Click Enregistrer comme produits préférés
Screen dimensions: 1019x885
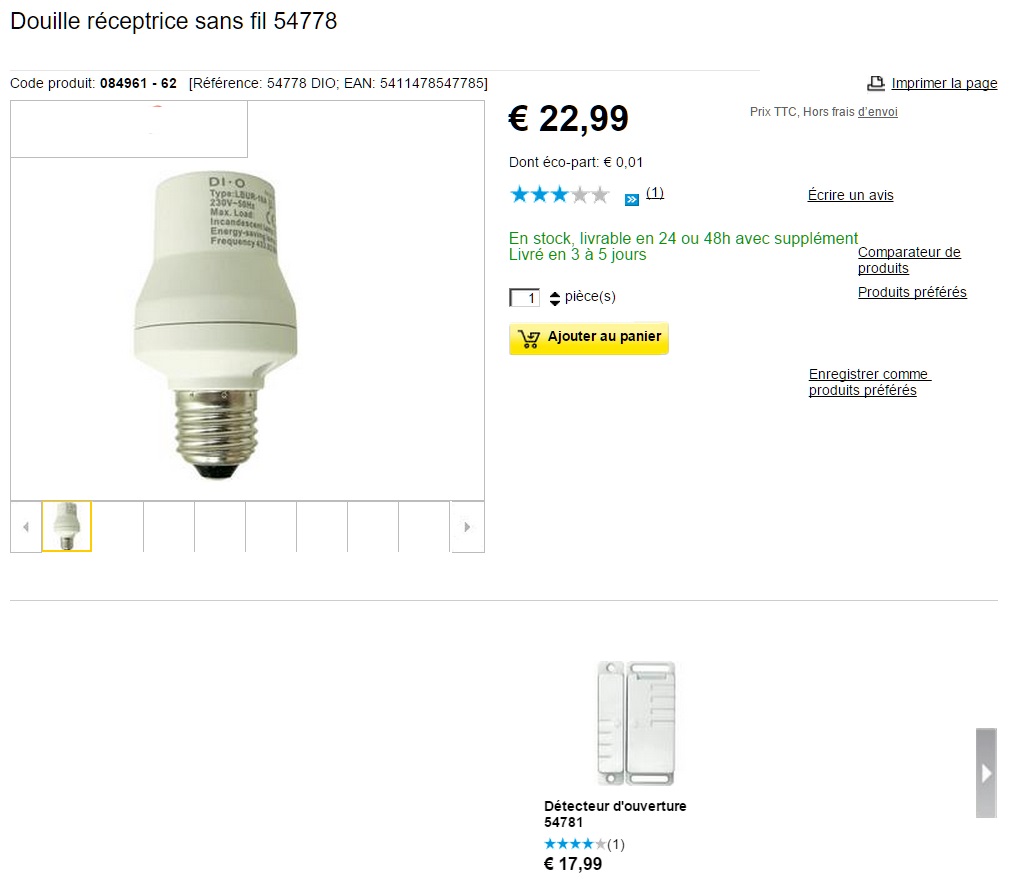(869, 382)
